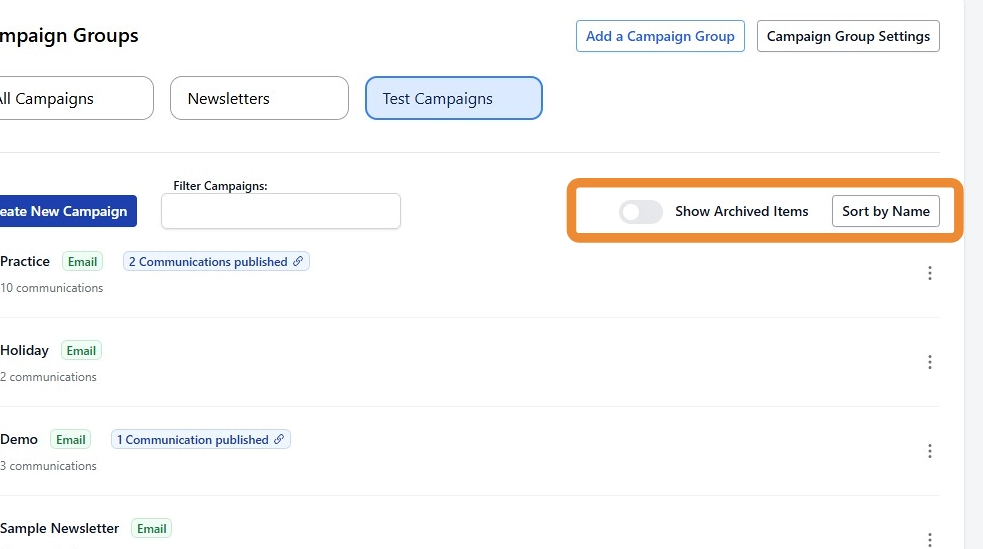
Task: Select the Test Campaigns group tab
Action: pyautogui.click(x=453, y=98)
